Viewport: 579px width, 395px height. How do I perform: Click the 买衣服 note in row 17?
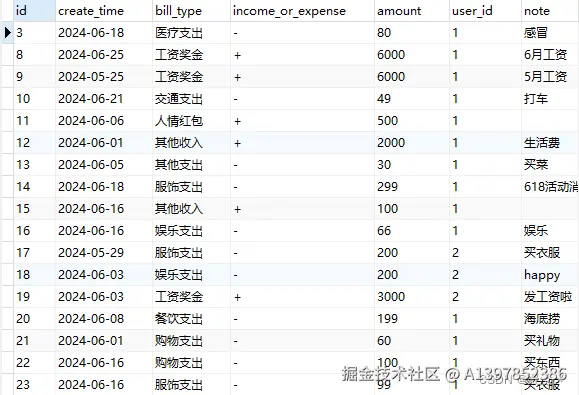click(550, 253)
